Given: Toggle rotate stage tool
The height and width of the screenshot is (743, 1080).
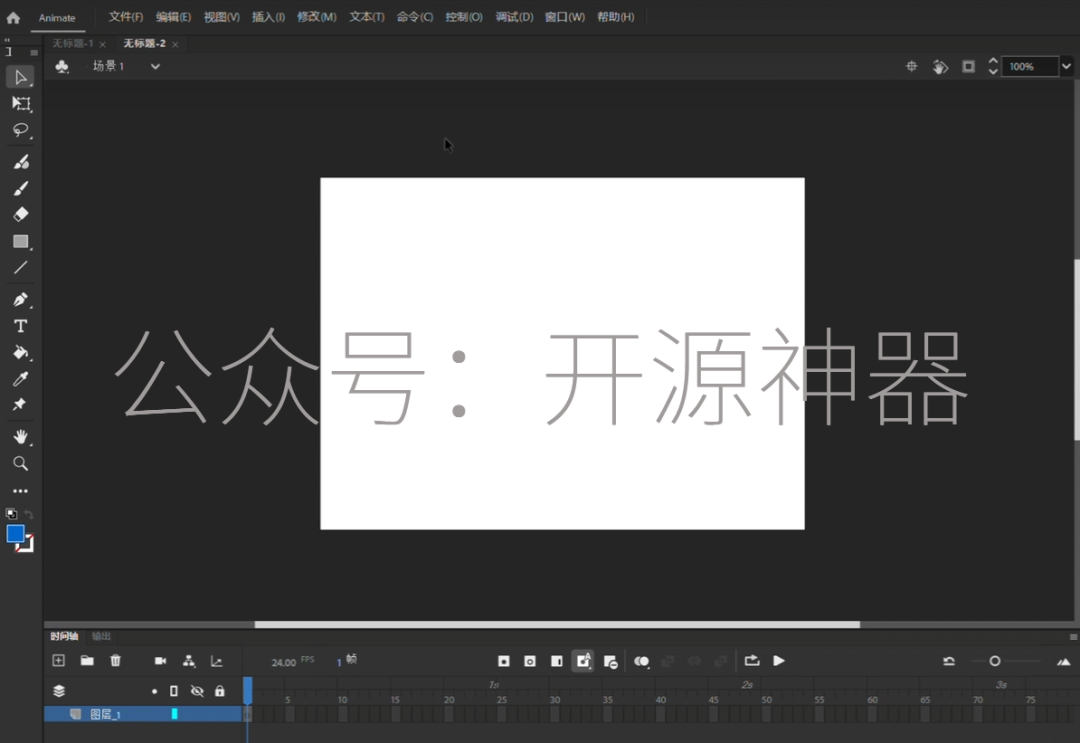Looking at the screenshot, I should point(940,67).
